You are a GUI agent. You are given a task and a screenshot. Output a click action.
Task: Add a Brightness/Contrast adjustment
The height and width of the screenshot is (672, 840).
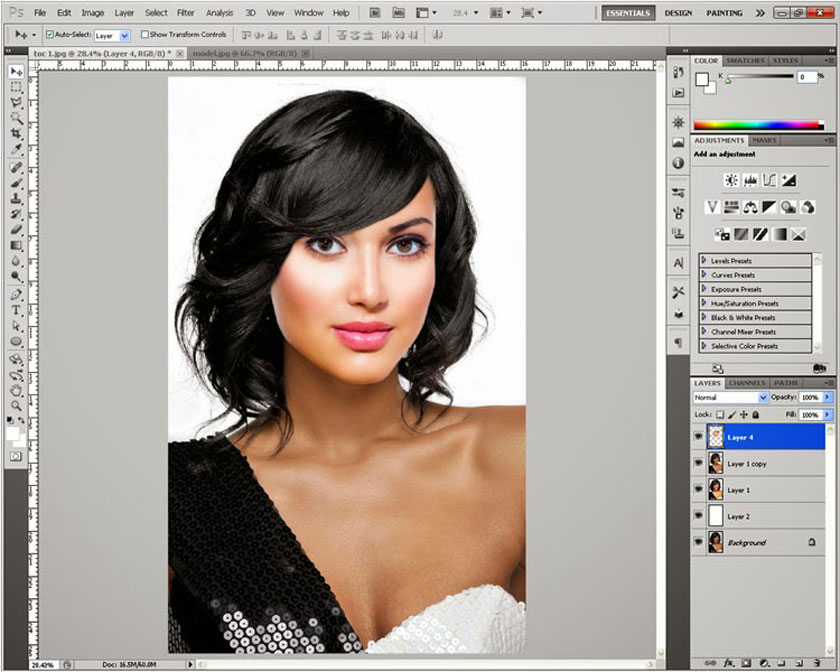[x=731, y=180]
